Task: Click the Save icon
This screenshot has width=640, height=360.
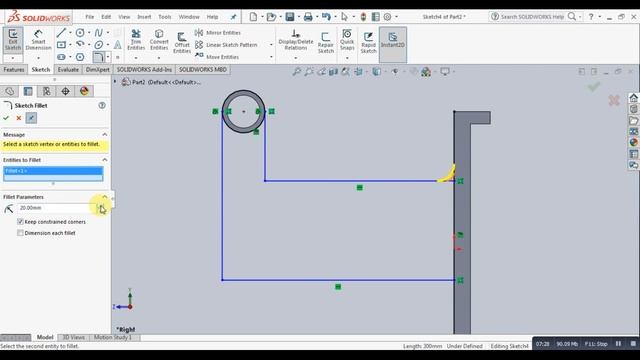Action: pos(290,17)
